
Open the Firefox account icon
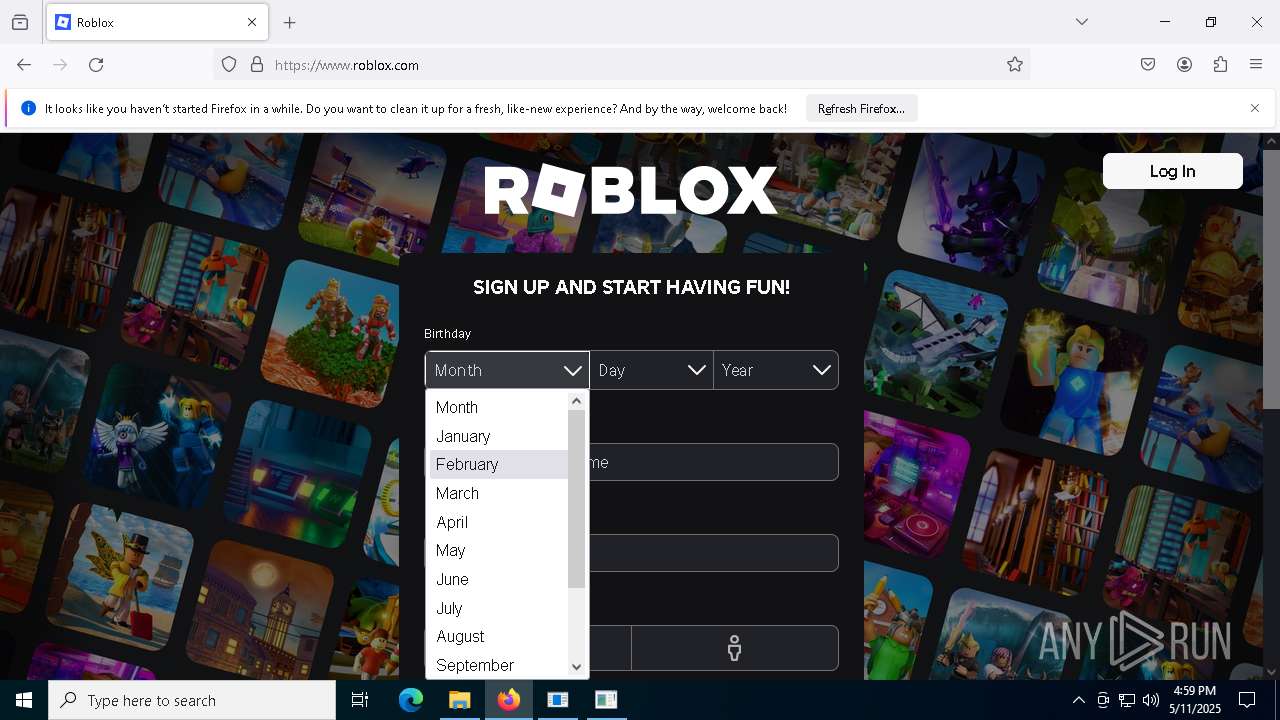tap(1184, 65)
